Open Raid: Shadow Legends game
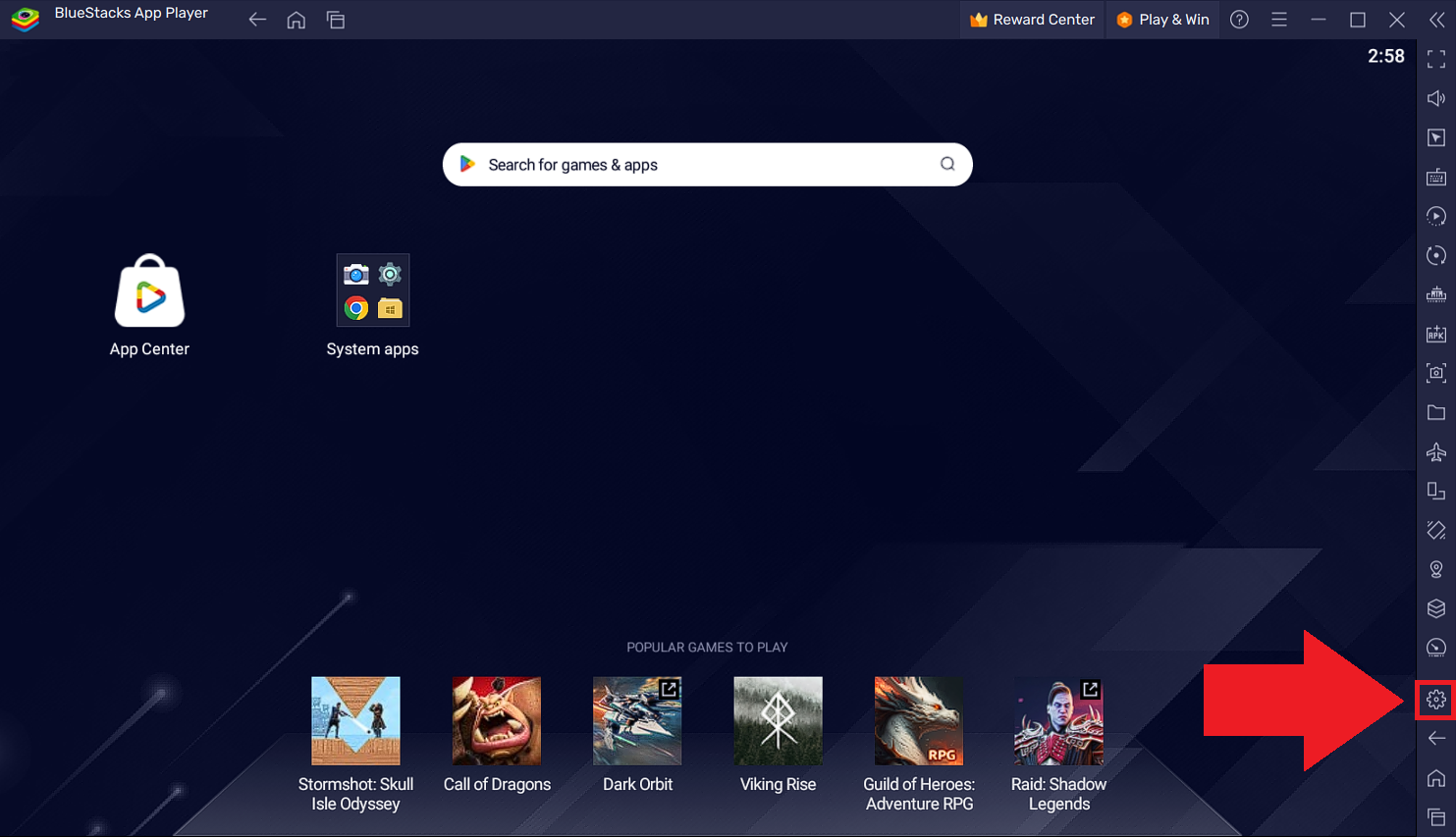Screen dimensions: 1456x837 [1058, 745]
